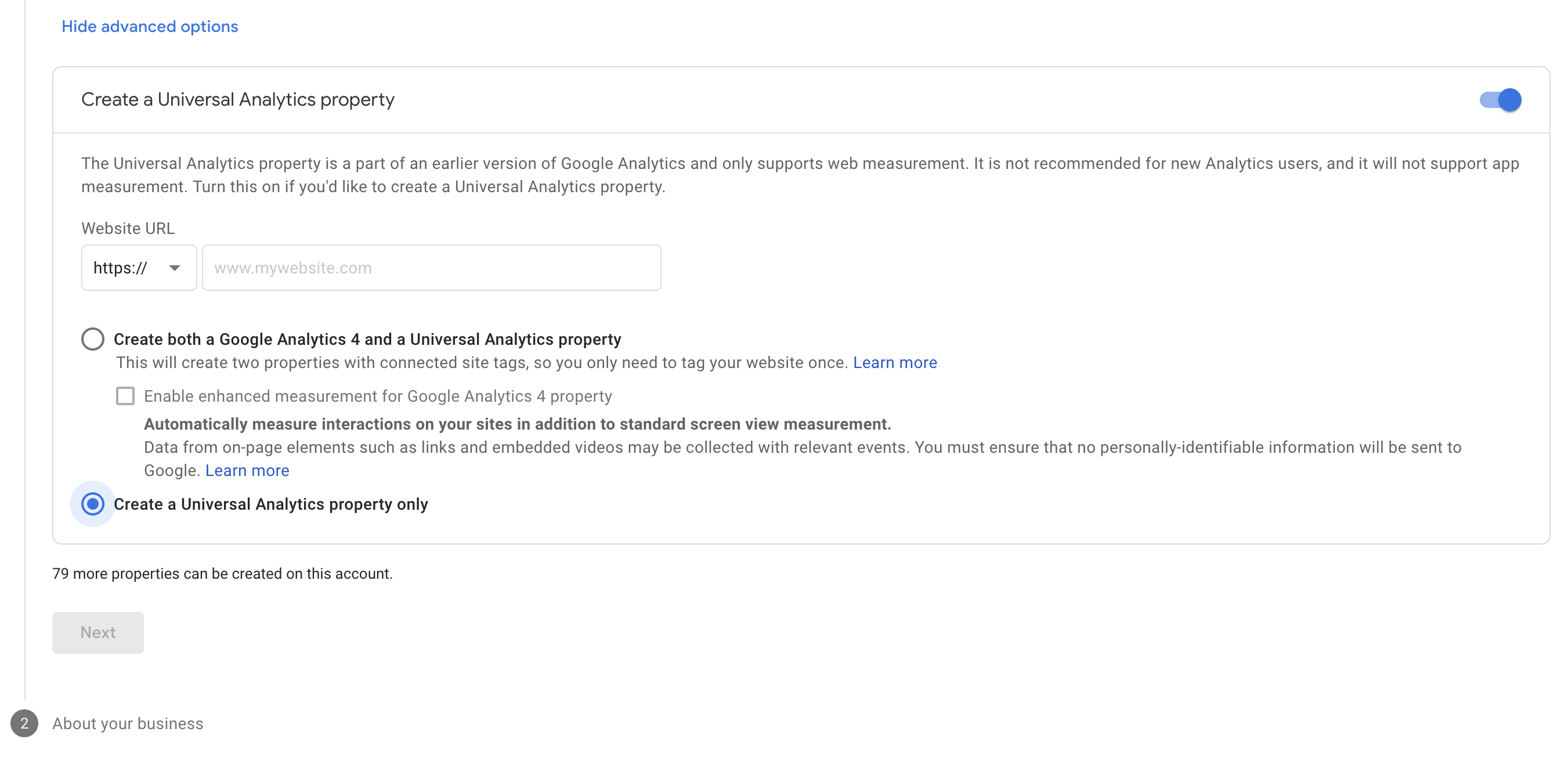This screenshot has height=757, width=1568.
Task: Expand the protocol selector arrow
Action: pyautogui.click(x=175, y=268)
